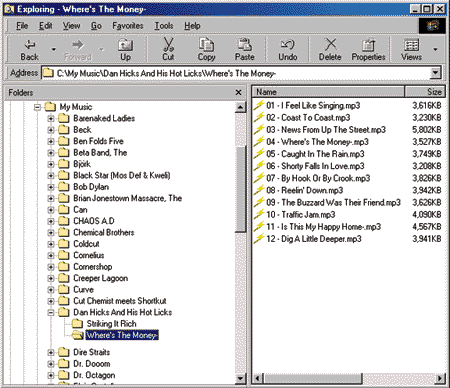
Task: Click the icon of 06 - Shorty Falls In Love.mp3
Action: [x=259, y=166]
